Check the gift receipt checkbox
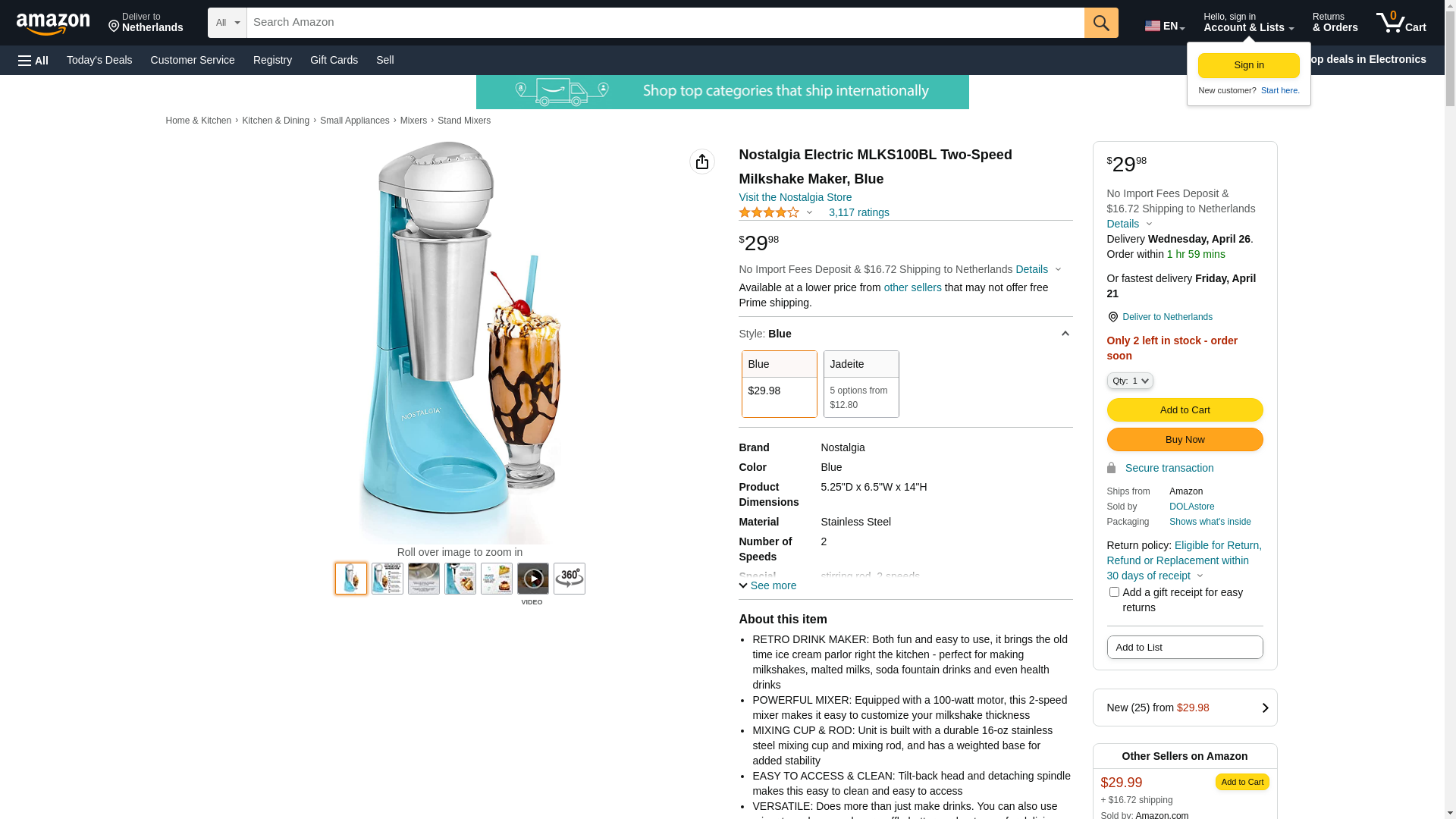This screenshot has height=819, width=1456. click(1114, 591)
